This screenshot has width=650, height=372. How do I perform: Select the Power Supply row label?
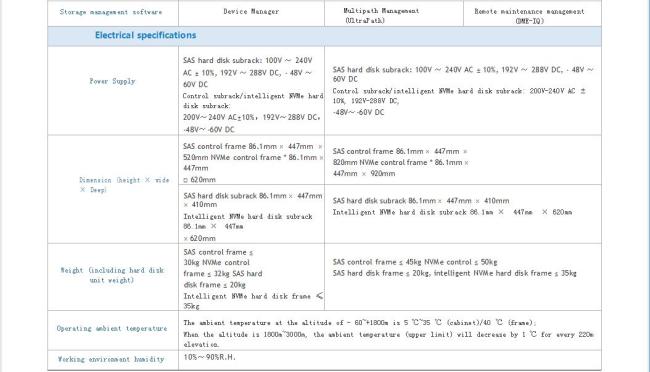click(112, 81)
